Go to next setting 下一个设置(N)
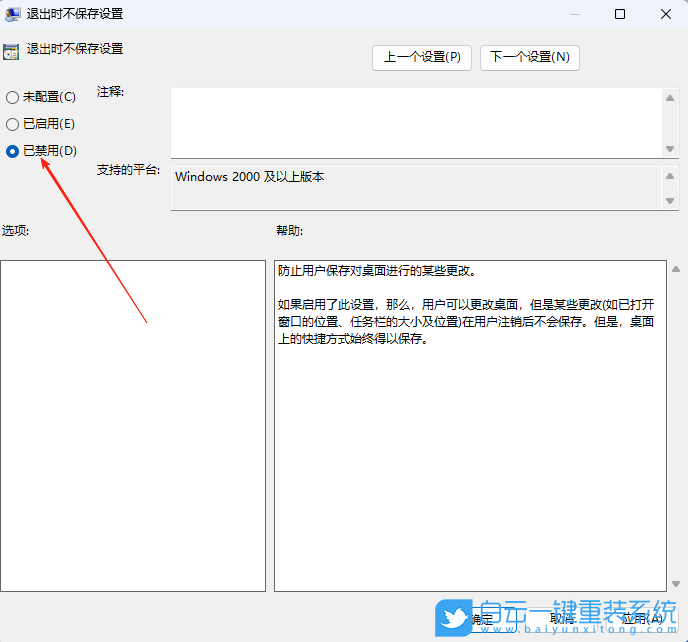 coord(530,57)
